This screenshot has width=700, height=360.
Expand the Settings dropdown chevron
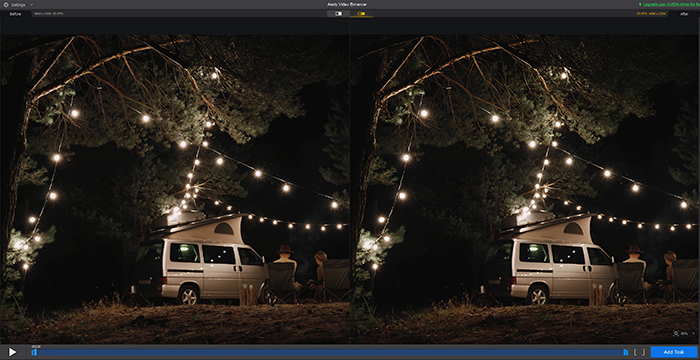coord(31,4)
